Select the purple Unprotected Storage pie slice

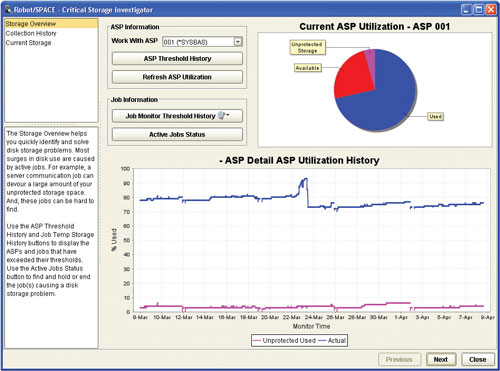[x=371, y=63]
